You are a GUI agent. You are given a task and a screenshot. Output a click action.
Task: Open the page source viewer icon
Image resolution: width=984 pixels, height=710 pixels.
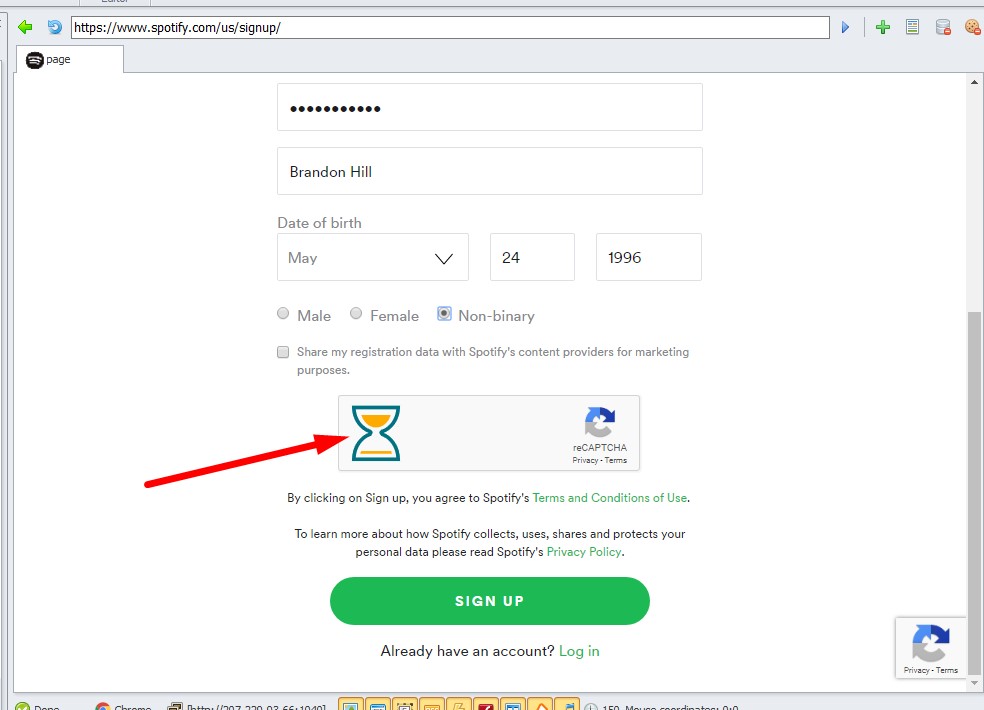[x=912, y=27]
